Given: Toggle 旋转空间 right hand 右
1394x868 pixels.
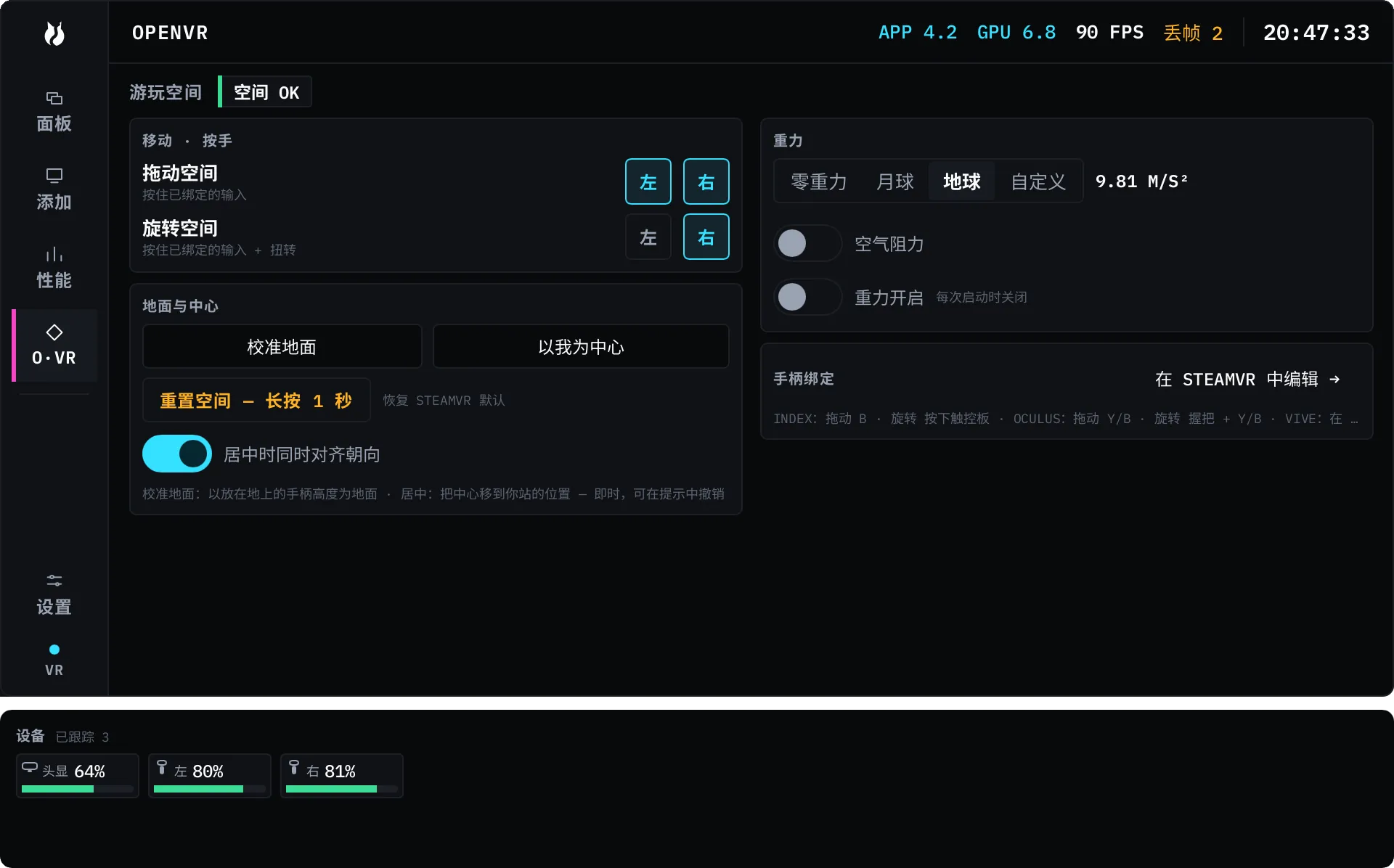Looking at the screenshot, I should pos(706,237).
